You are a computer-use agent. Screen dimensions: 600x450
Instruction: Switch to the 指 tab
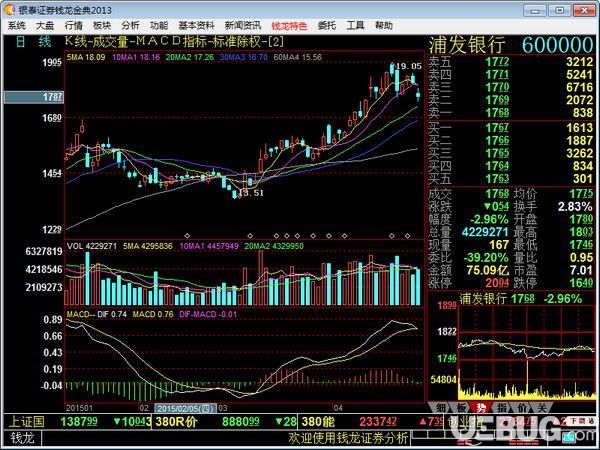click(x=502, y=408)
